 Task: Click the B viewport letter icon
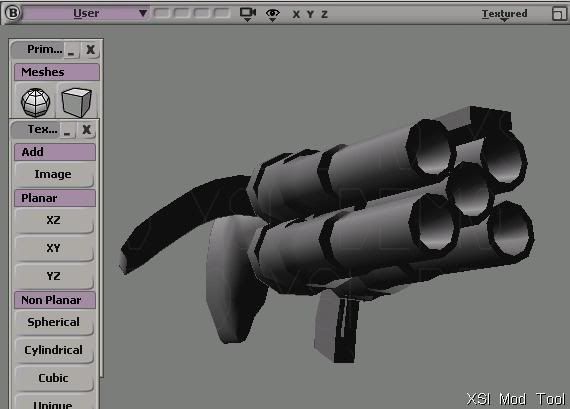[x=13, y=13]
